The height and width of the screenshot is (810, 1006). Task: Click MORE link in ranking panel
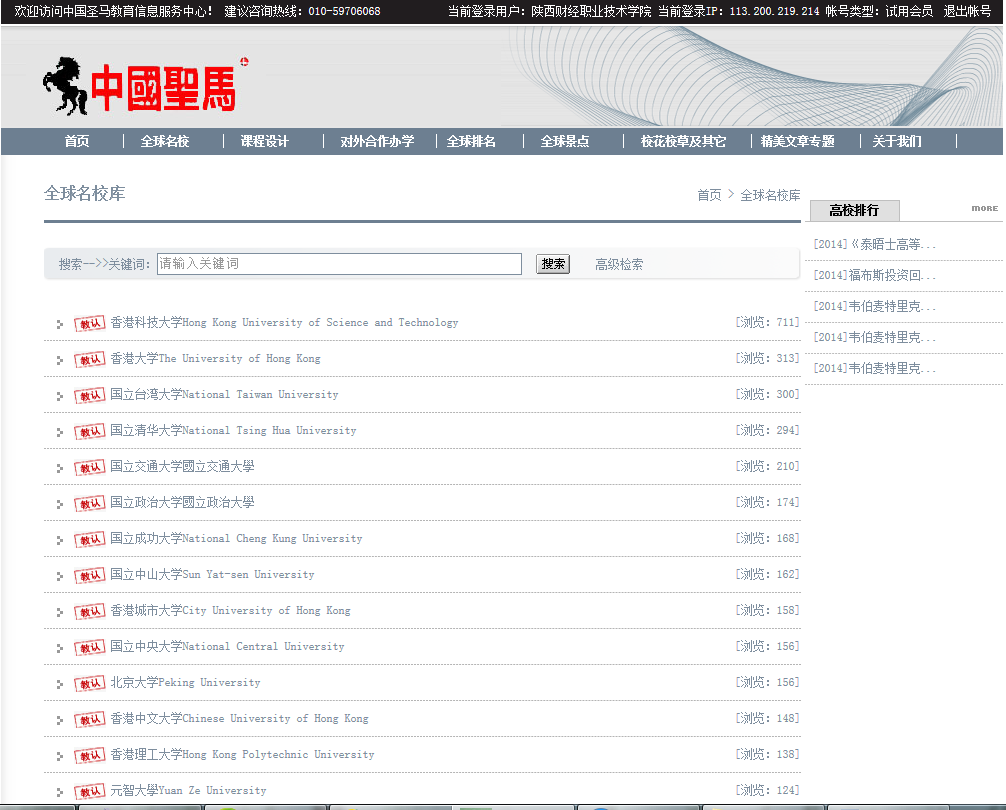pyautogui.click(x=984, y=208)
